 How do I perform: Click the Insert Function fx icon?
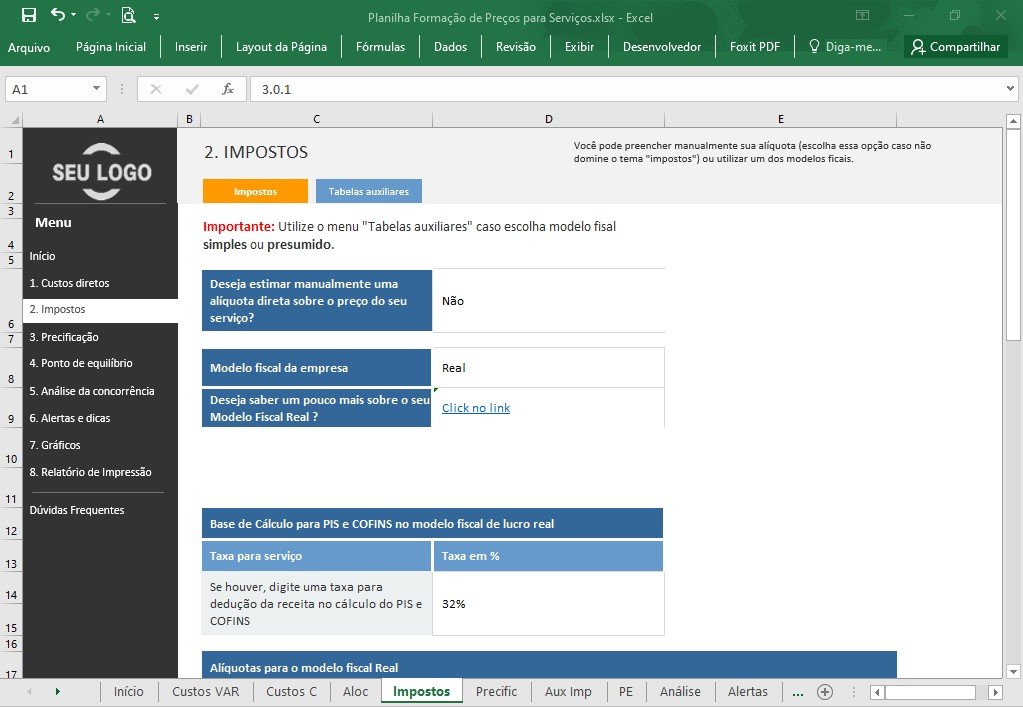click(228, 89)
